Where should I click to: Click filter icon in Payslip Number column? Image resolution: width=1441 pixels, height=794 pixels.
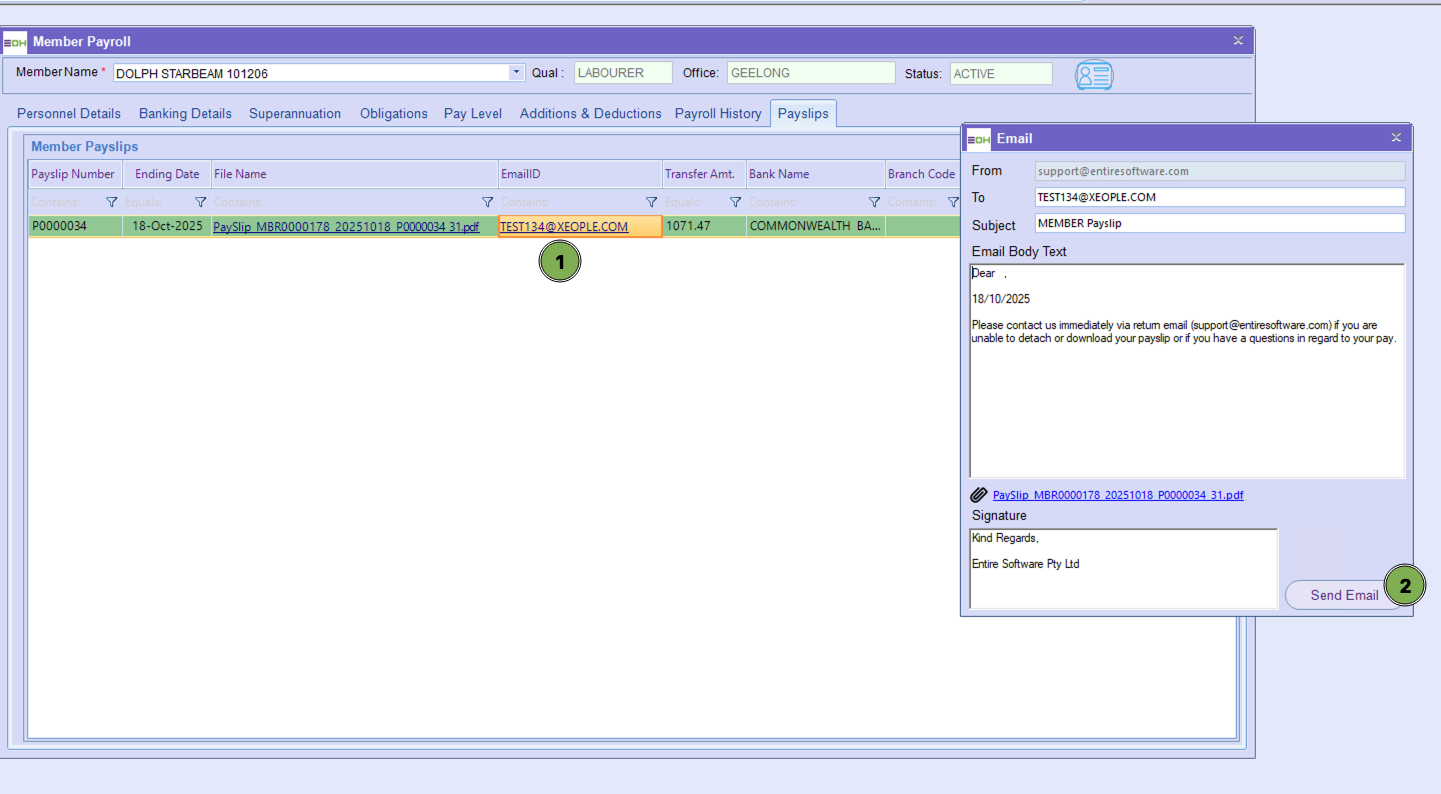112,202
